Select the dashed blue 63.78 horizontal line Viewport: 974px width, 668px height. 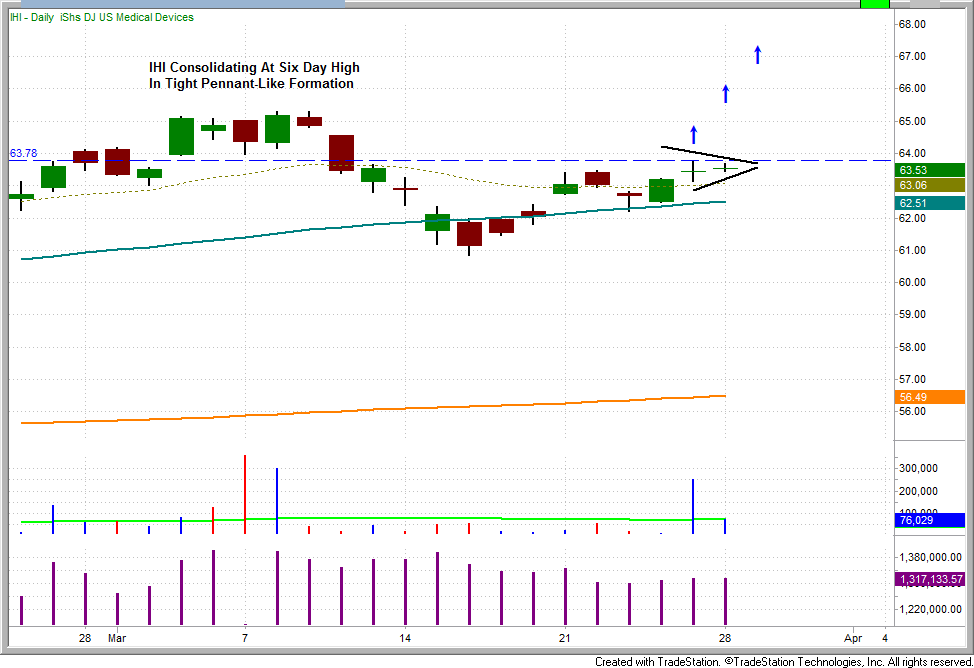coord(450,160)
